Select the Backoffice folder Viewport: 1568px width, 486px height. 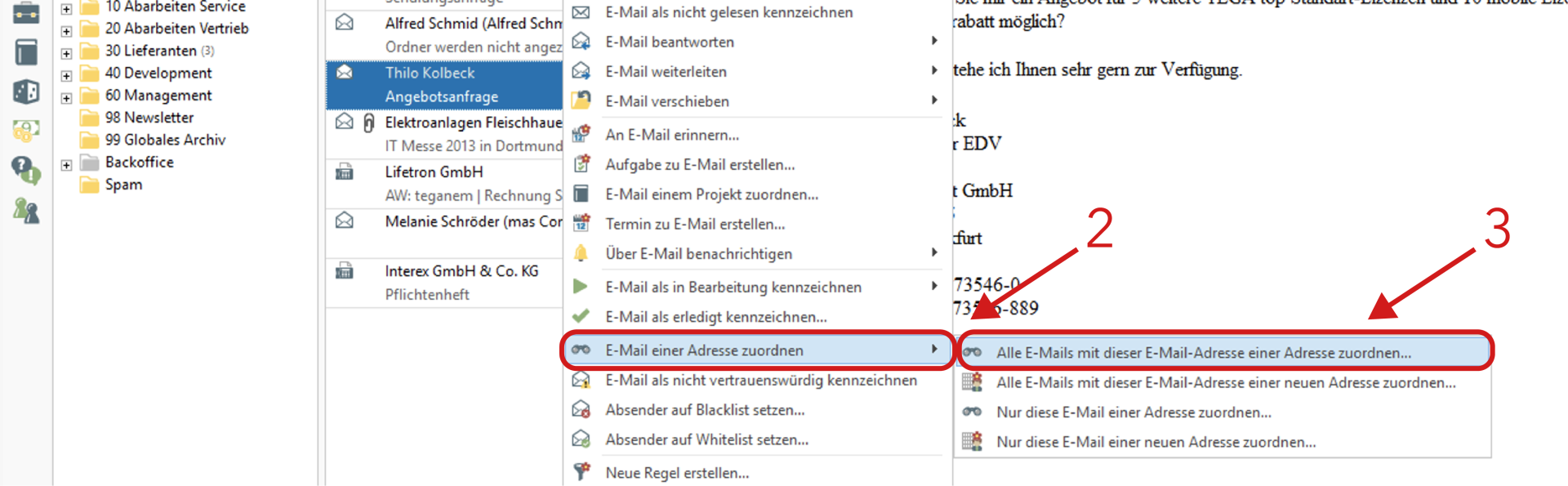[139, 162]
